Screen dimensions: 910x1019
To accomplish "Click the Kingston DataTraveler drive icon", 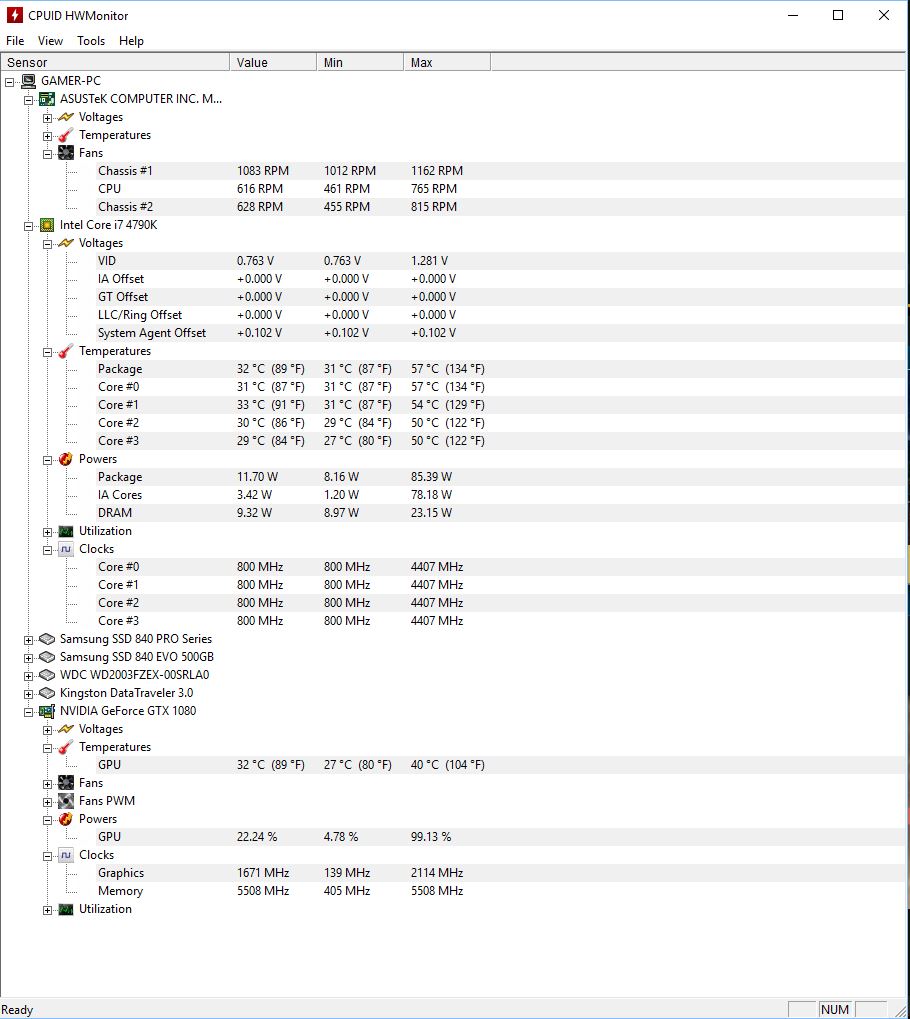I will [47, 693].
